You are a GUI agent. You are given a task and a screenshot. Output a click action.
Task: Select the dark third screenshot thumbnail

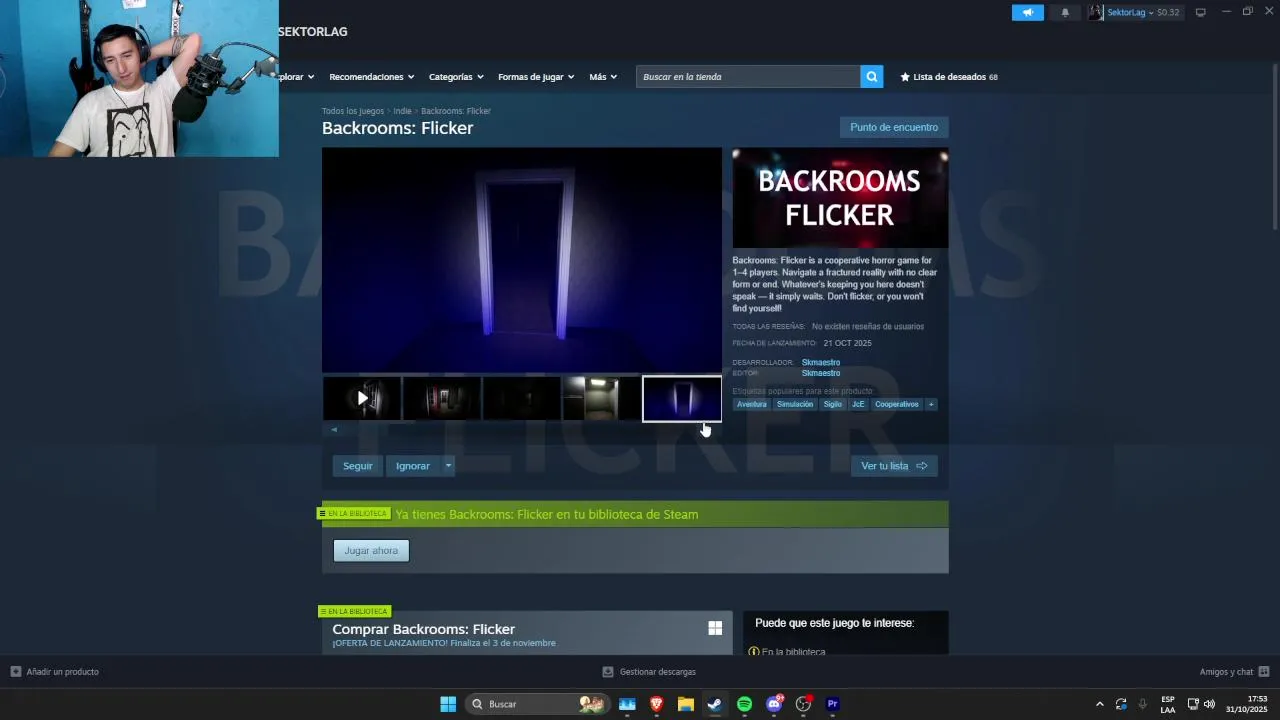click(x=522, y=399)
